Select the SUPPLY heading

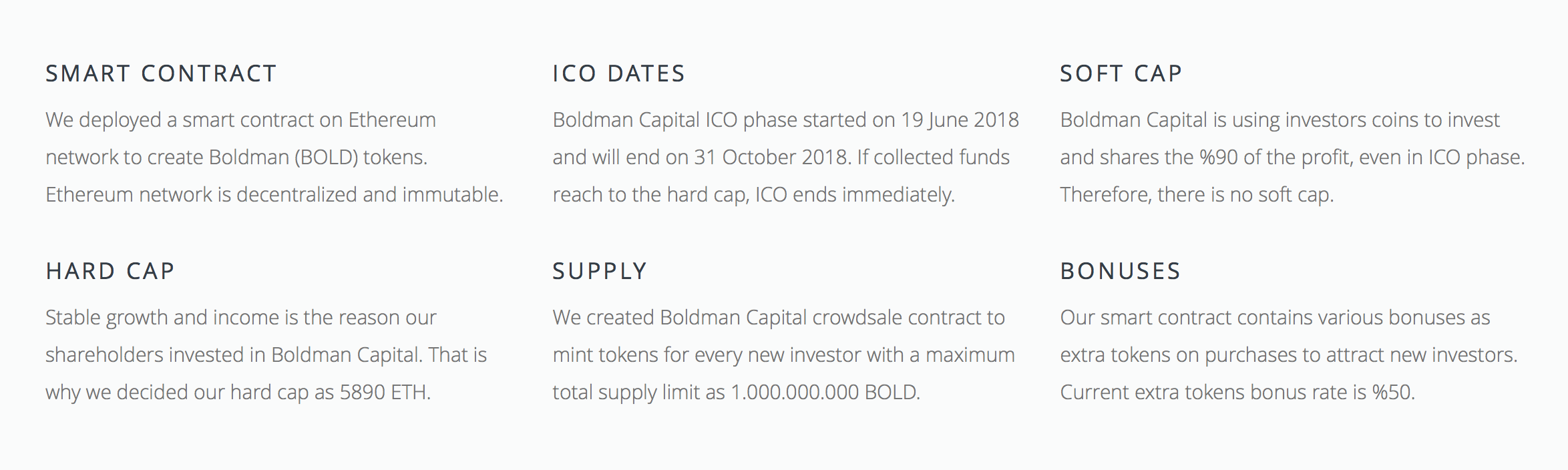[x=600, y=271]
